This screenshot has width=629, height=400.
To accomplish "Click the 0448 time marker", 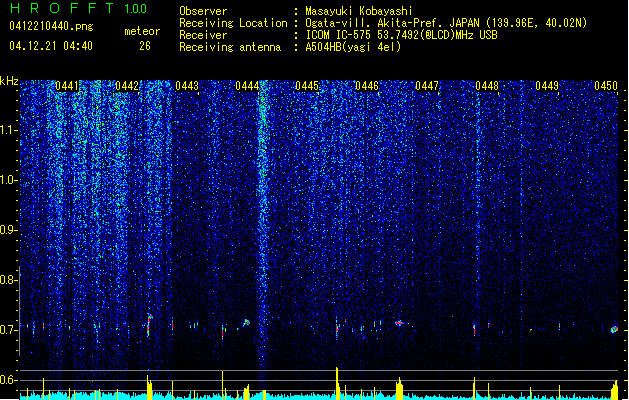I will [487, 86].
